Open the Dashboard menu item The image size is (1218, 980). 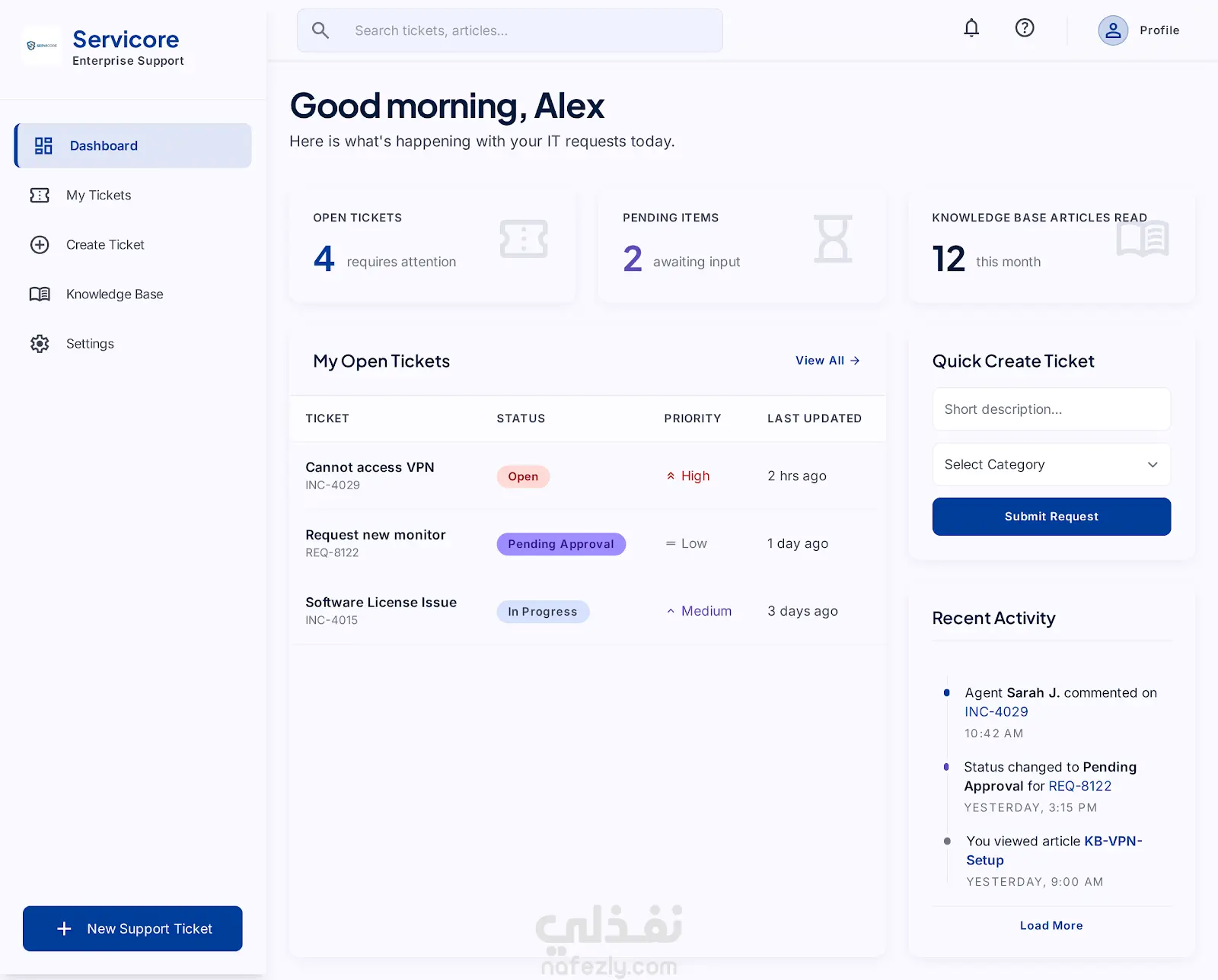tap(133, 145)
